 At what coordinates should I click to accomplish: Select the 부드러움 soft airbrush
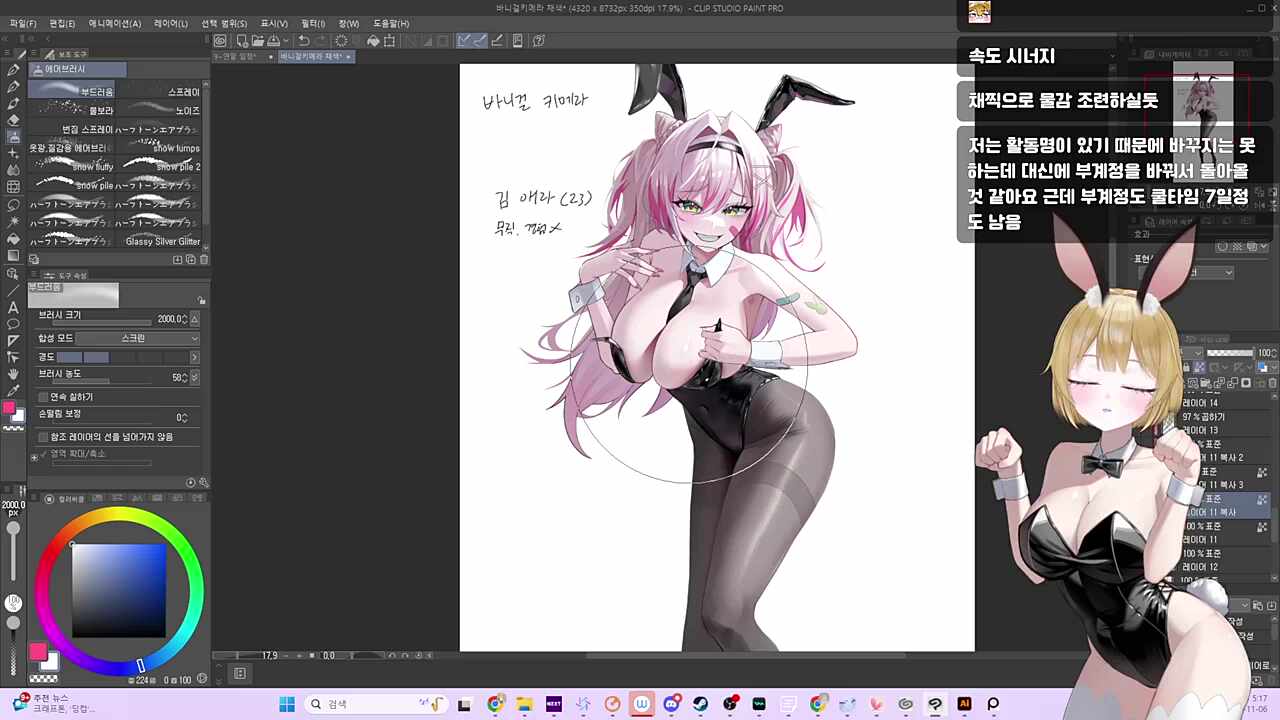pyautogui.click(x=72, y=91)
